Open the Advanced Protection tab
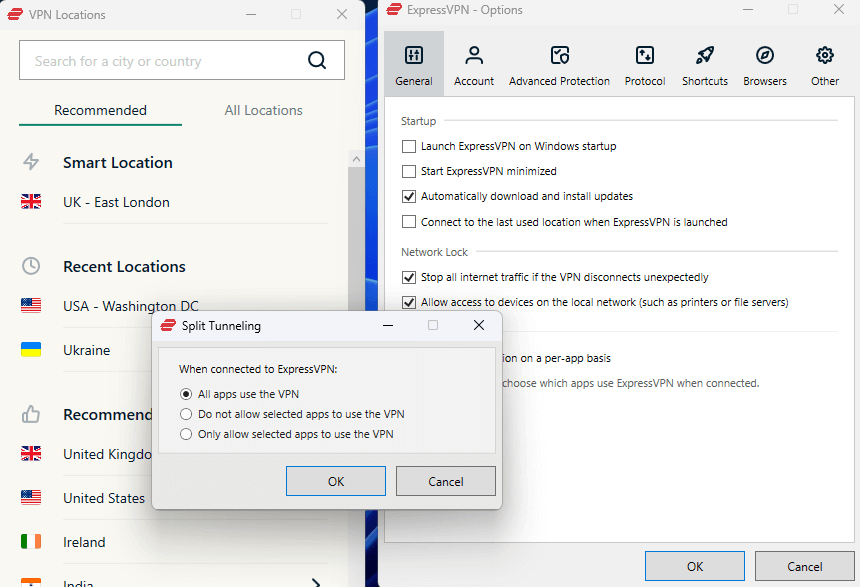Screen dimensions: 860x587 click(559, 65)
